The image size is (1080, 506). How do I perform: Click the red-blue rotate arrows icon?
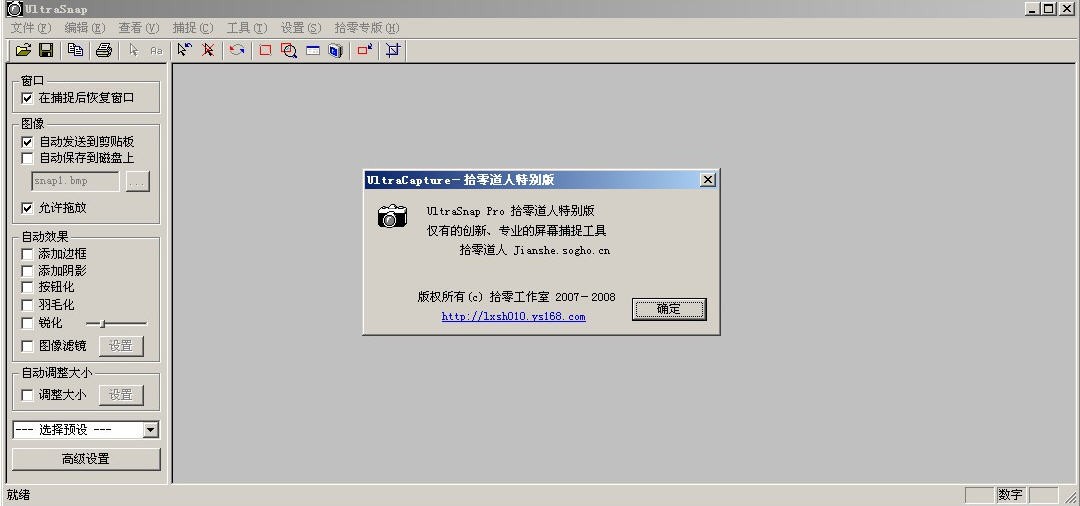point(237,50)
